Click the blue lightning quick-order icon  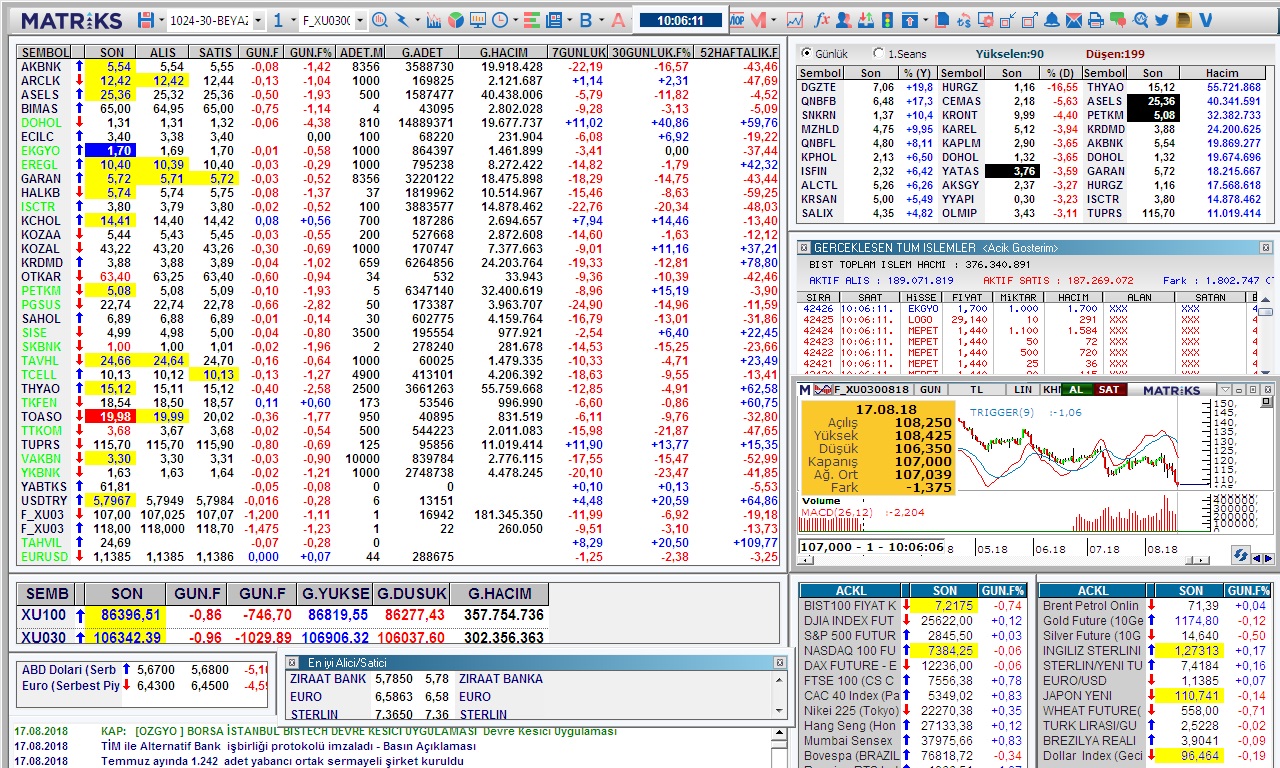pyautogui.click(x=402, y=20)
